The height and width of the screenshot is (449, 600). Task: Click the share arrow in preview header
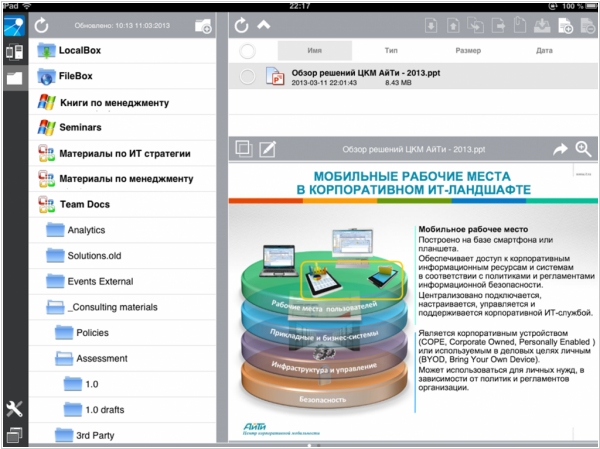[560, 149]
